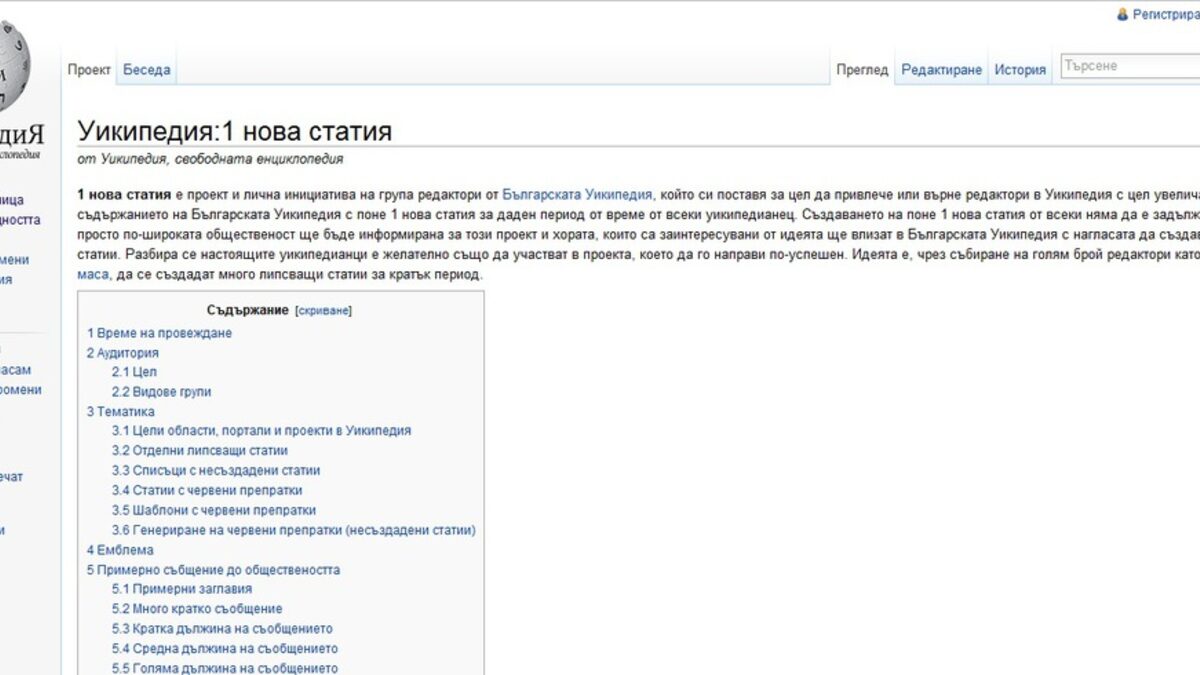Go to 5.4 Средна дължина на съобщението

tap(225, 649)
